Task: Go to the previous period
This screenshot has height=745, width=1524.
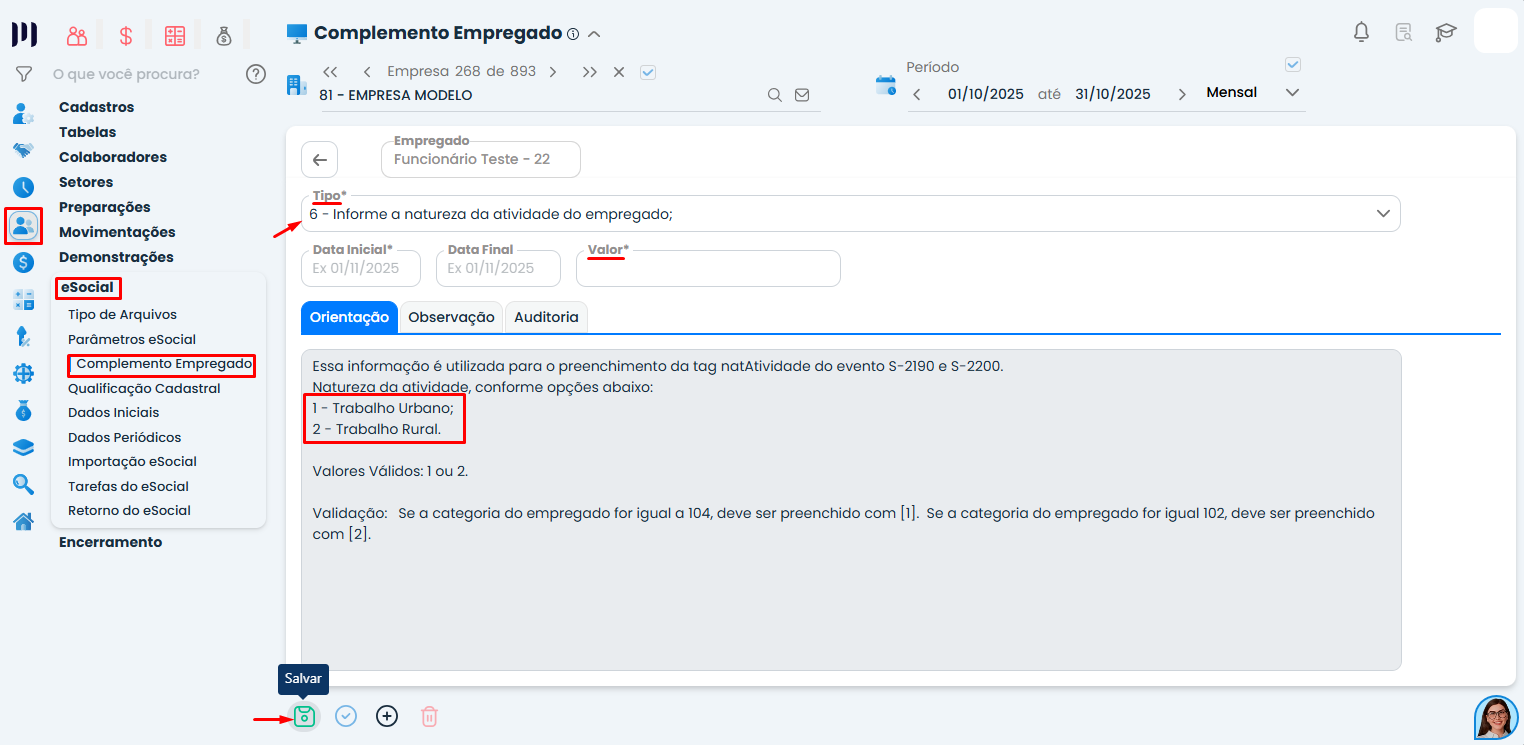Action: pyautogui.click(x=917, y=94)
